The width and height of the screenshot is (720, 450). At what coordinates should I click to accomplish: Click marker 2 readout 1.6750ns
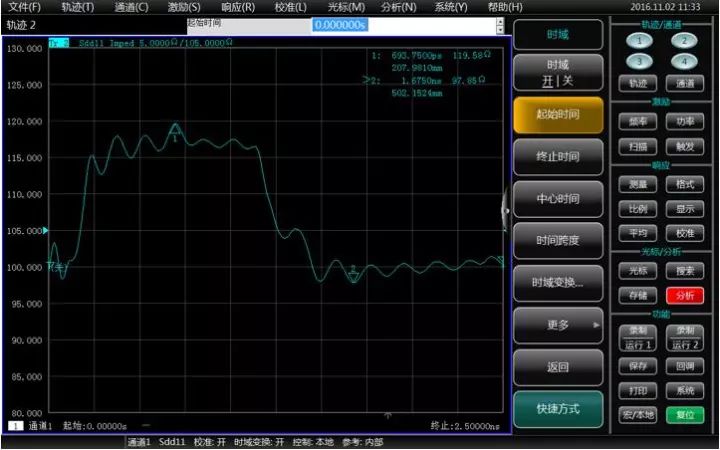point(422,81)
